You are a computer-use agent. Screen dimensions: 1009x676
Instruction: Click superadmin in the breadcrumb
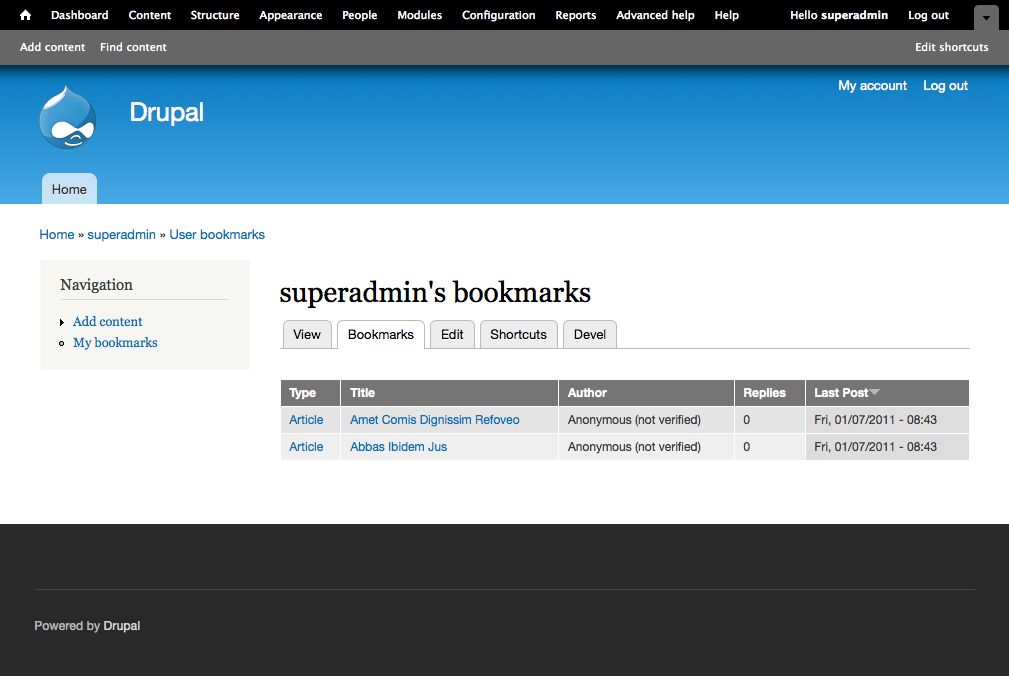(122, 235)
